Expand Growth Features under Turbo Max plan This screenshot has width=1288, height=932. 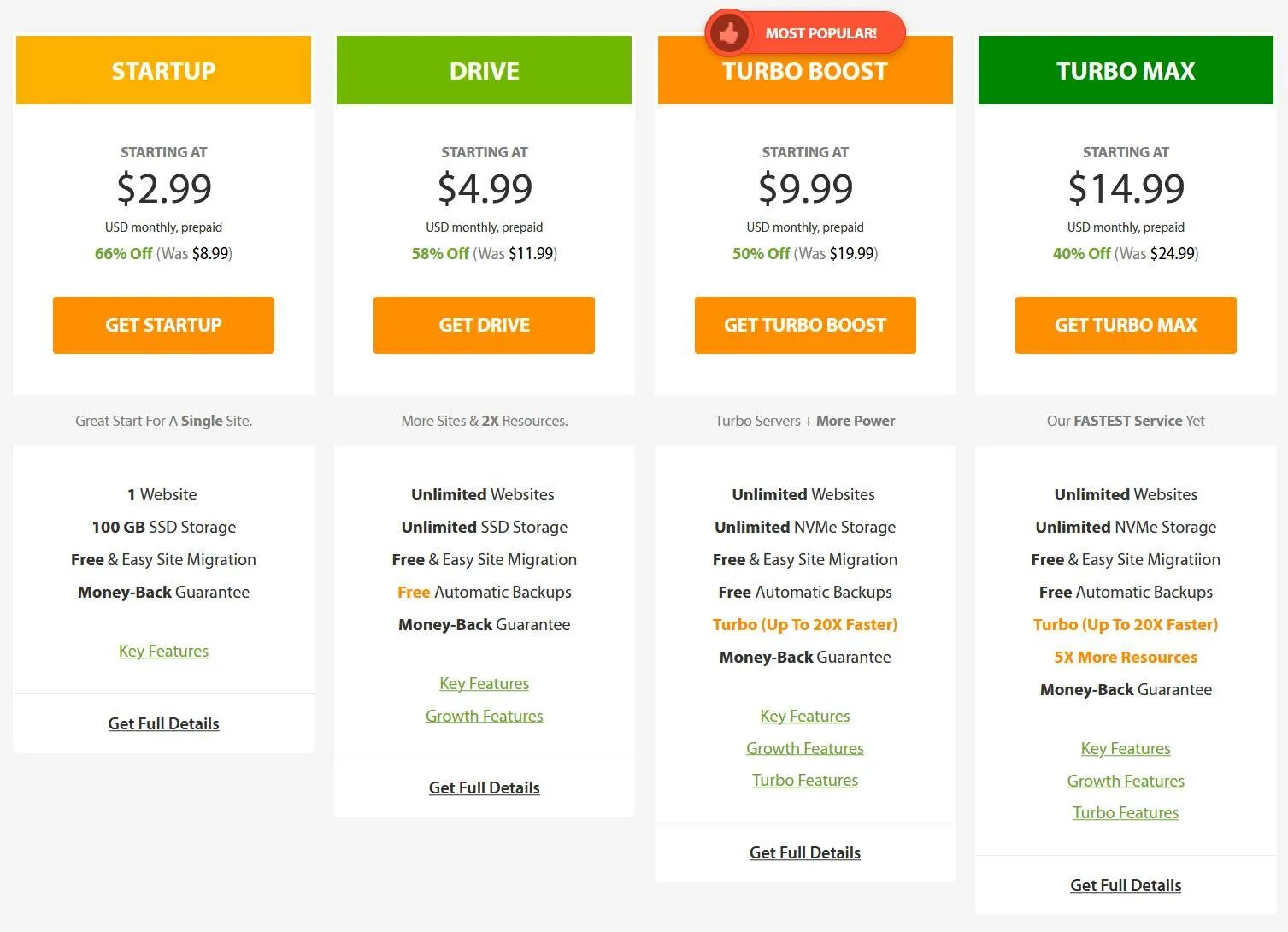1125,781
